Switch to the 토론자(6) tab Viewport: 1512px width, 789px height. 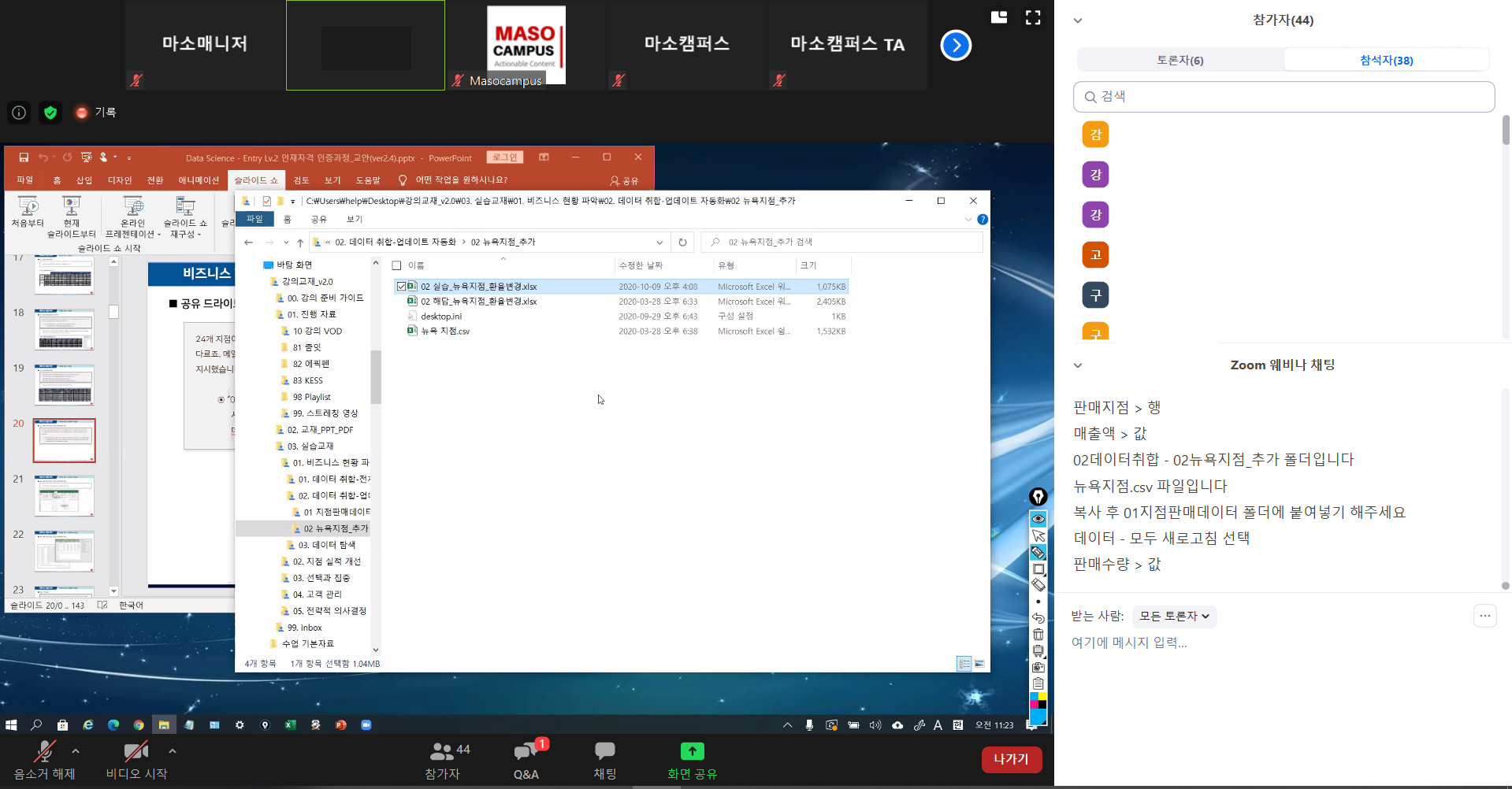point(1180,60)
